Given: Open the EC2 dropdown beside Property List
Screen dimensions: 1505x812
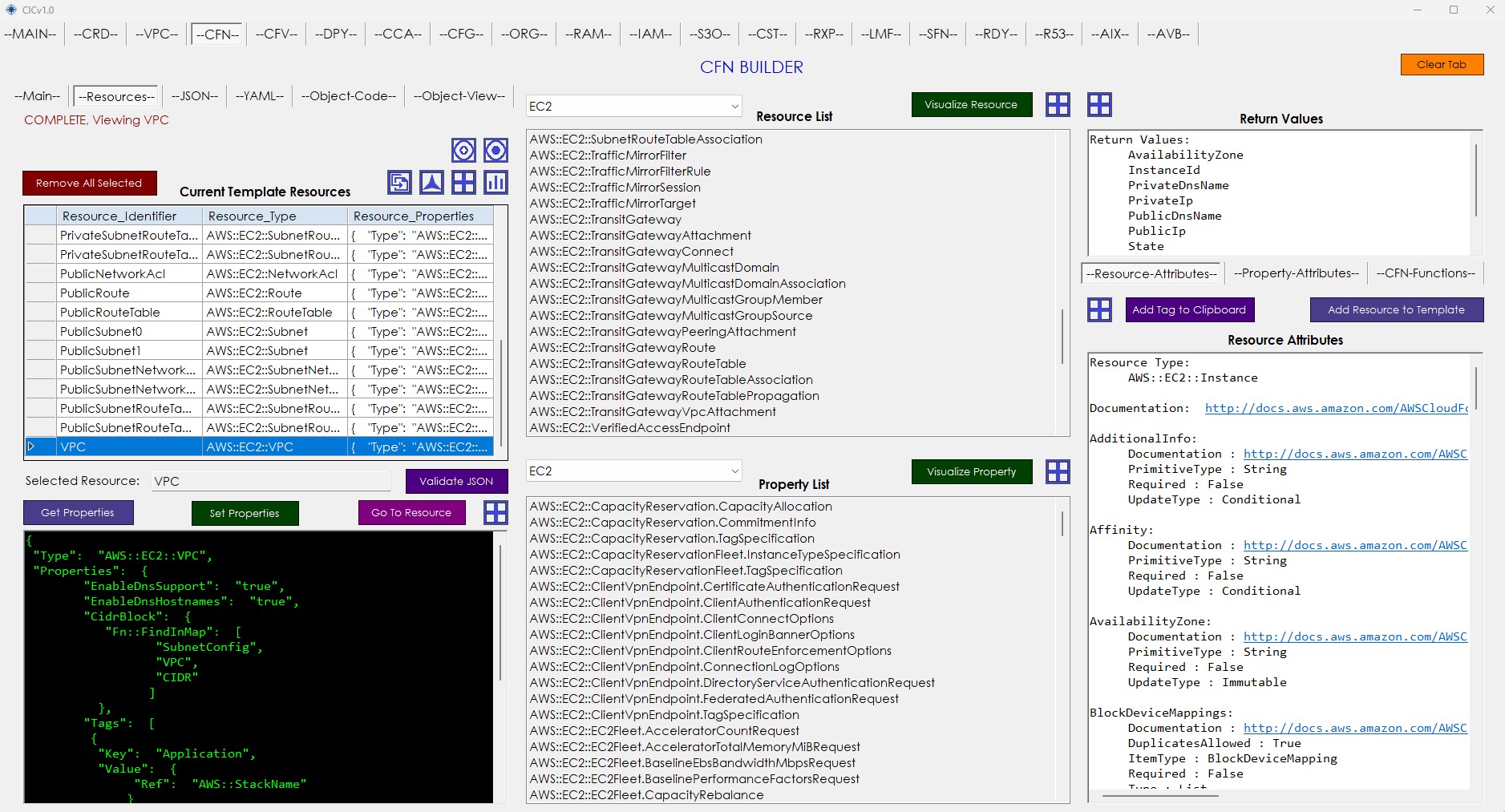Looking at the screenshot, I should point(633,471).
